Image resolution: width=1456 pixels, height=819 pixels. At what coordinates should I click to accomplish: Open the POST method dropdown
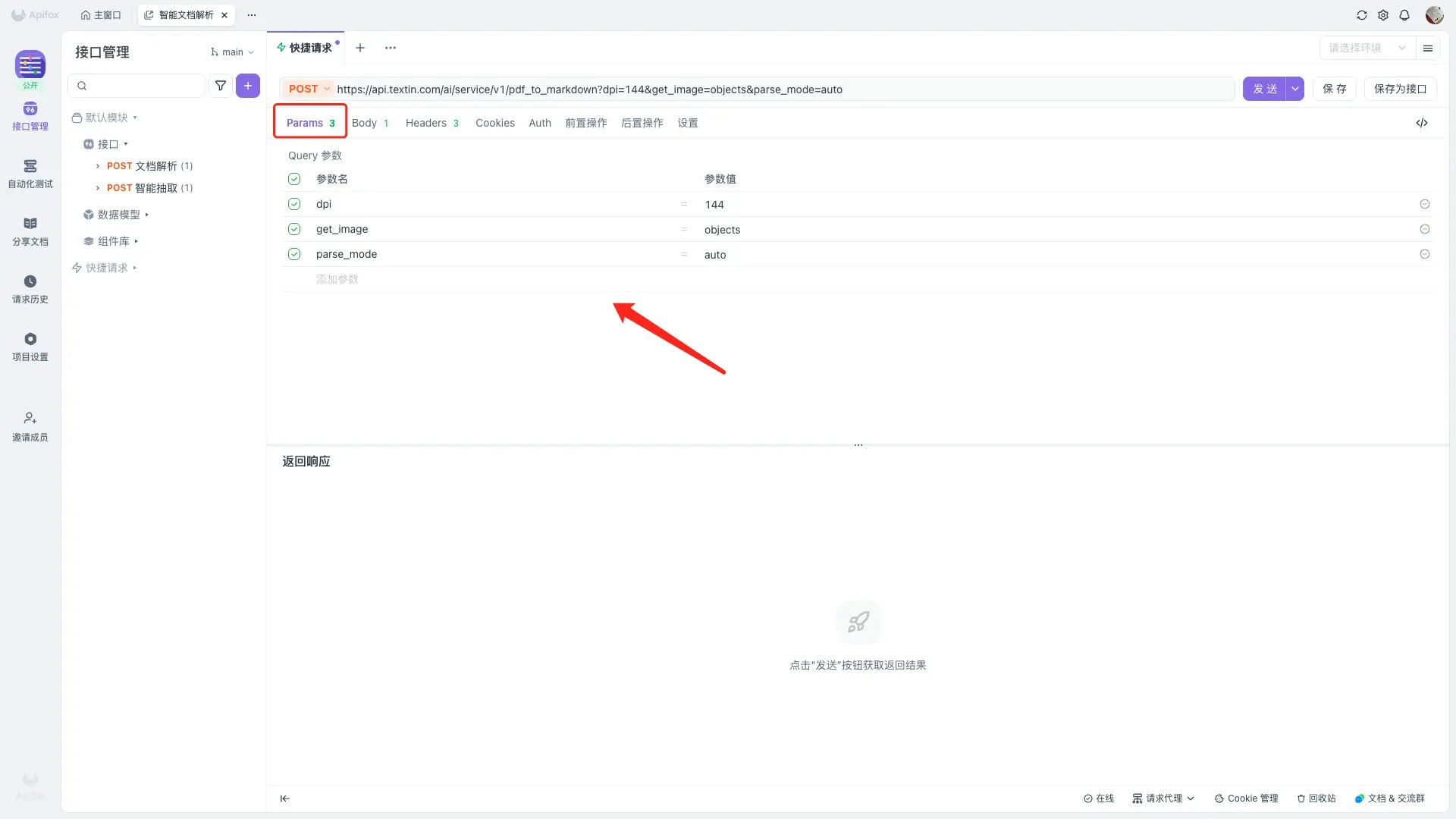[x=309, y=89]
